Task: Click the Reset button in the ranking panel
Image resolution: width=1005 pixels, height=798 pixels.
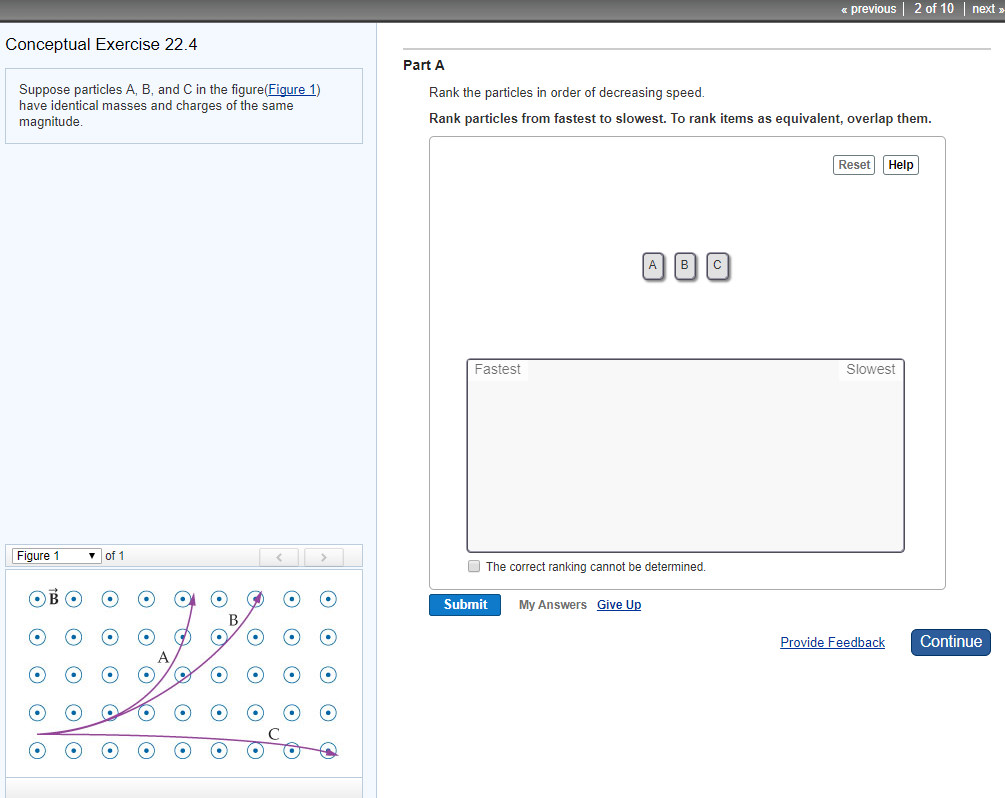Action: [x=853, y=164]
